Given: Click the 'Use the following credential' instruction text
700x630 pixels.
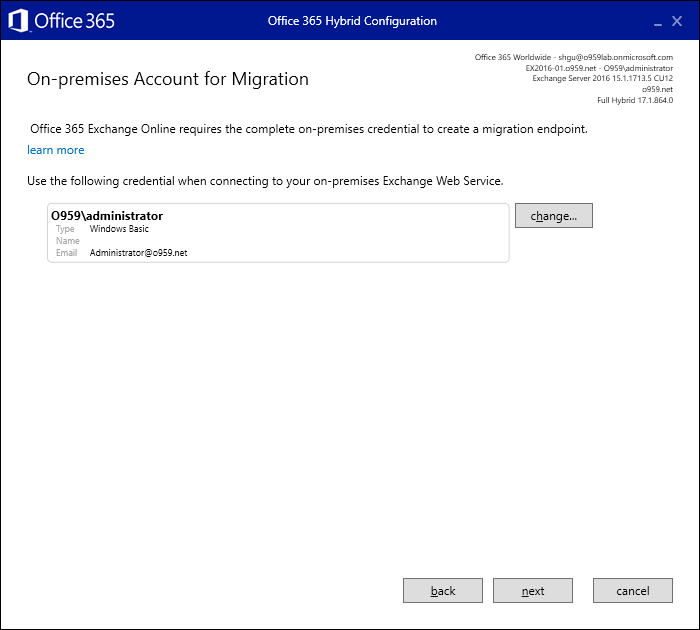Looking at the screenshot, I should coord(265,181).
